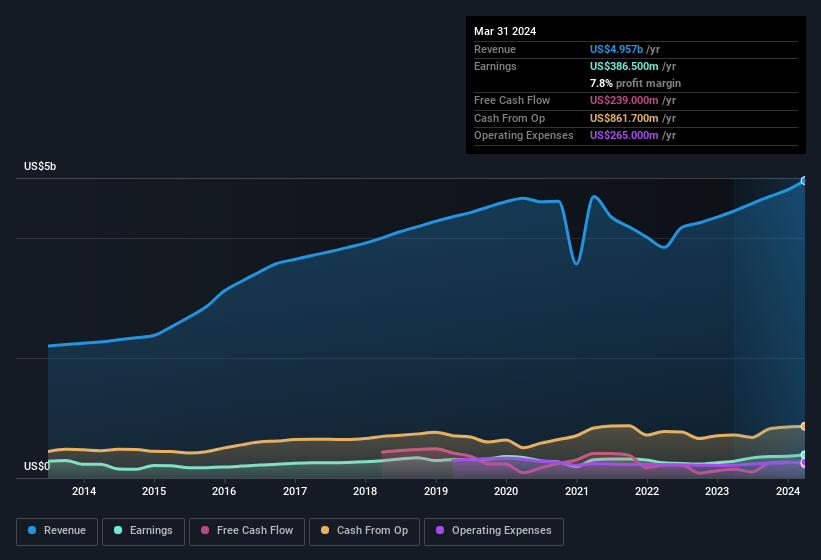Click the Earnings row label in tooltip
Image resolution: width=821 pixels, height=560 pixels.
point(495,66)
